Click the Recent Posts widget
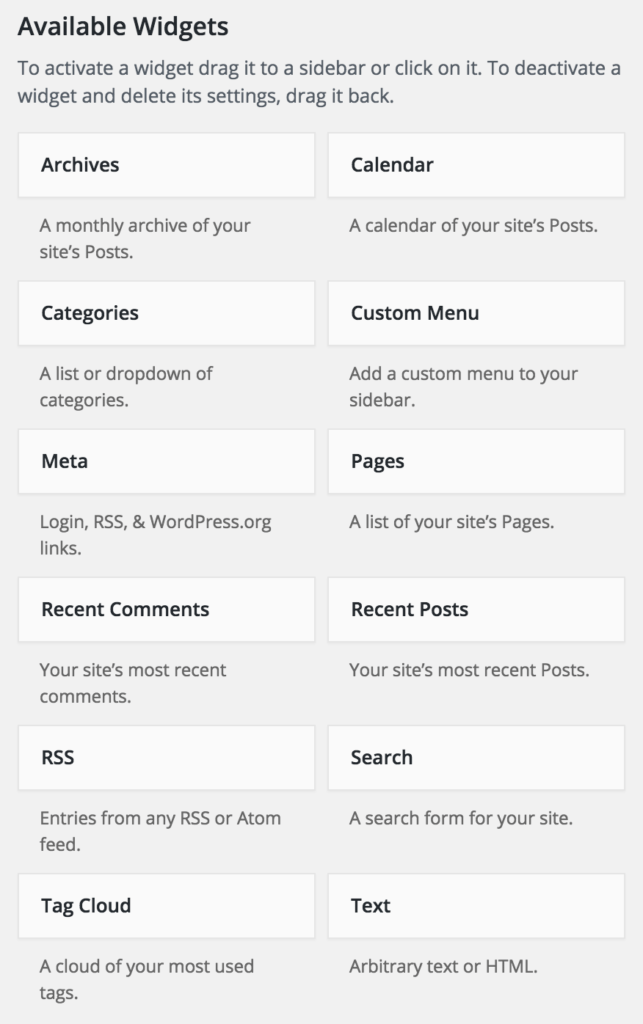 (x=476, y=610)
